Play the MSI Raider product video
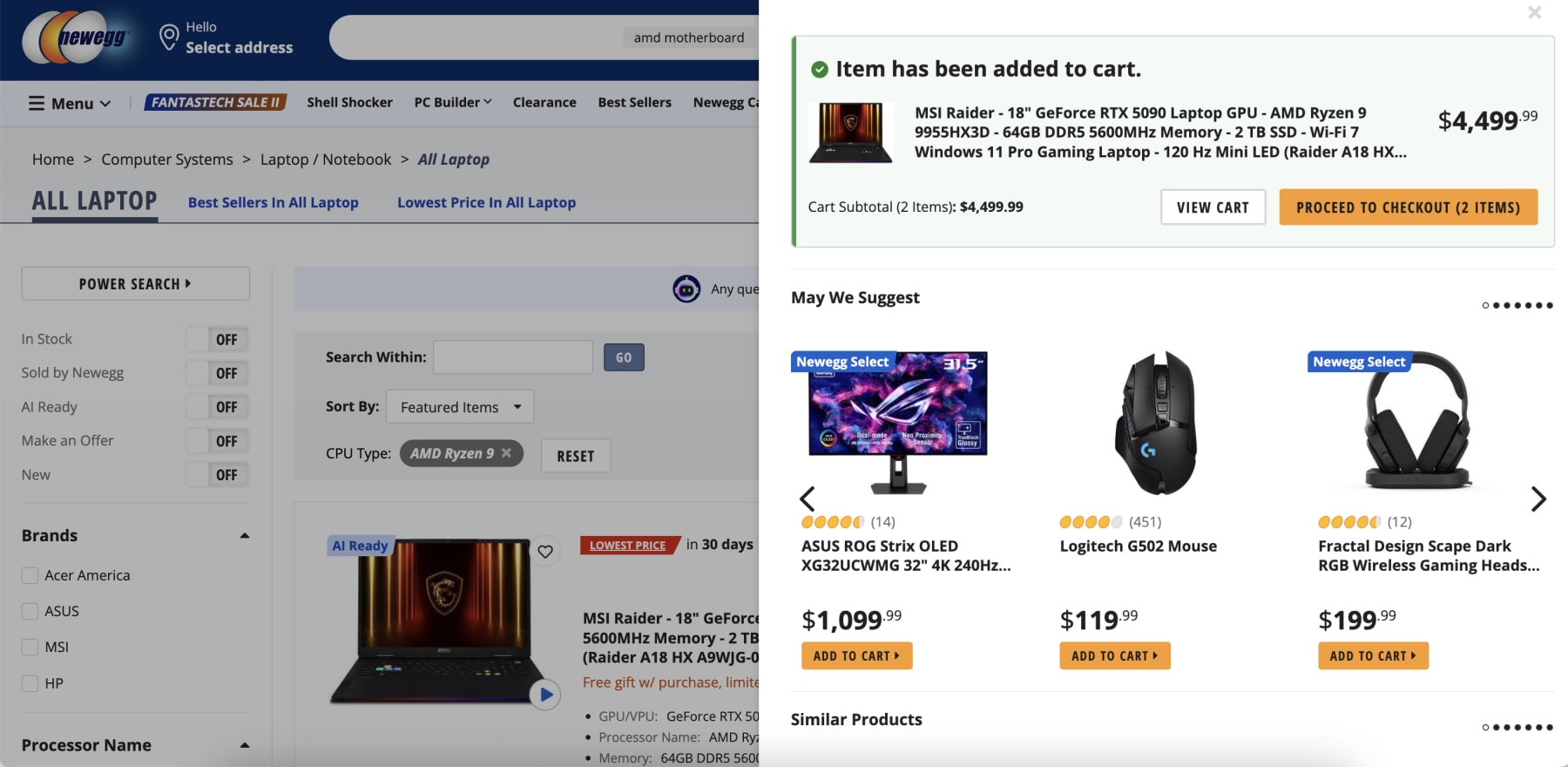Image resolution: width=1568 pixels, height=767 pixels. point(546,696)
